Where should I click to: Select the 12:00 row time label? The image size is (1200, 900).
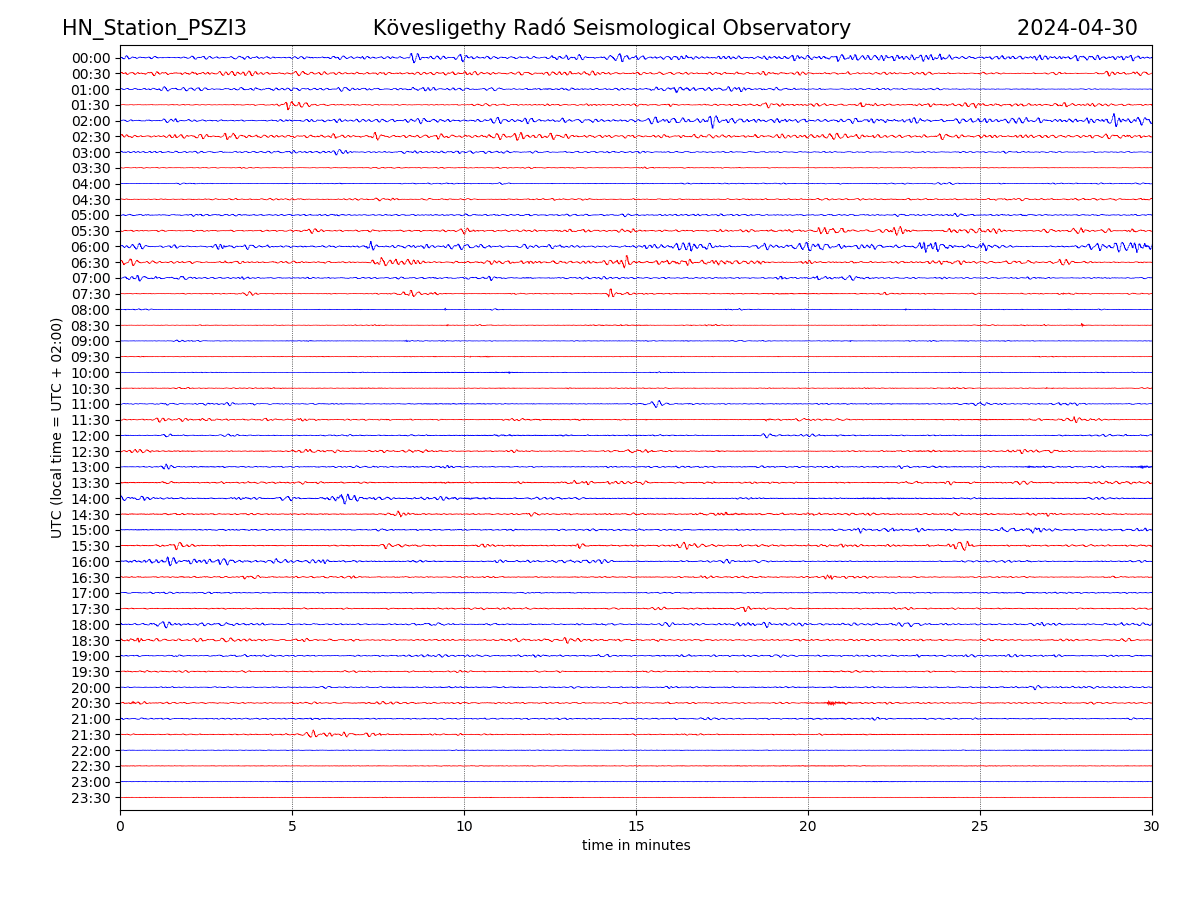91,436
